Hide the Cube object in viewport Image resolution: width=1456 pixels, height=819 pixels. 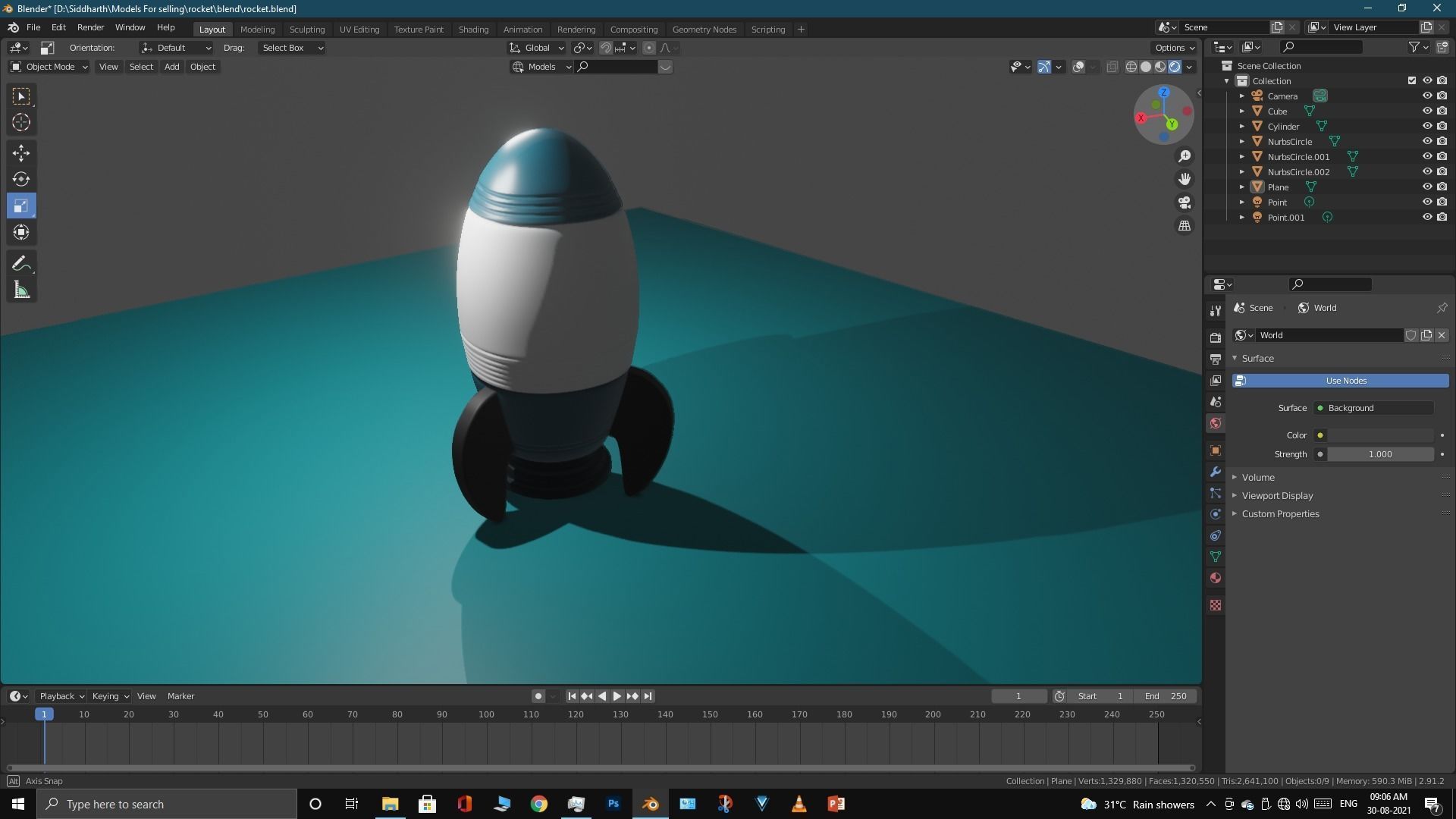1426,111
